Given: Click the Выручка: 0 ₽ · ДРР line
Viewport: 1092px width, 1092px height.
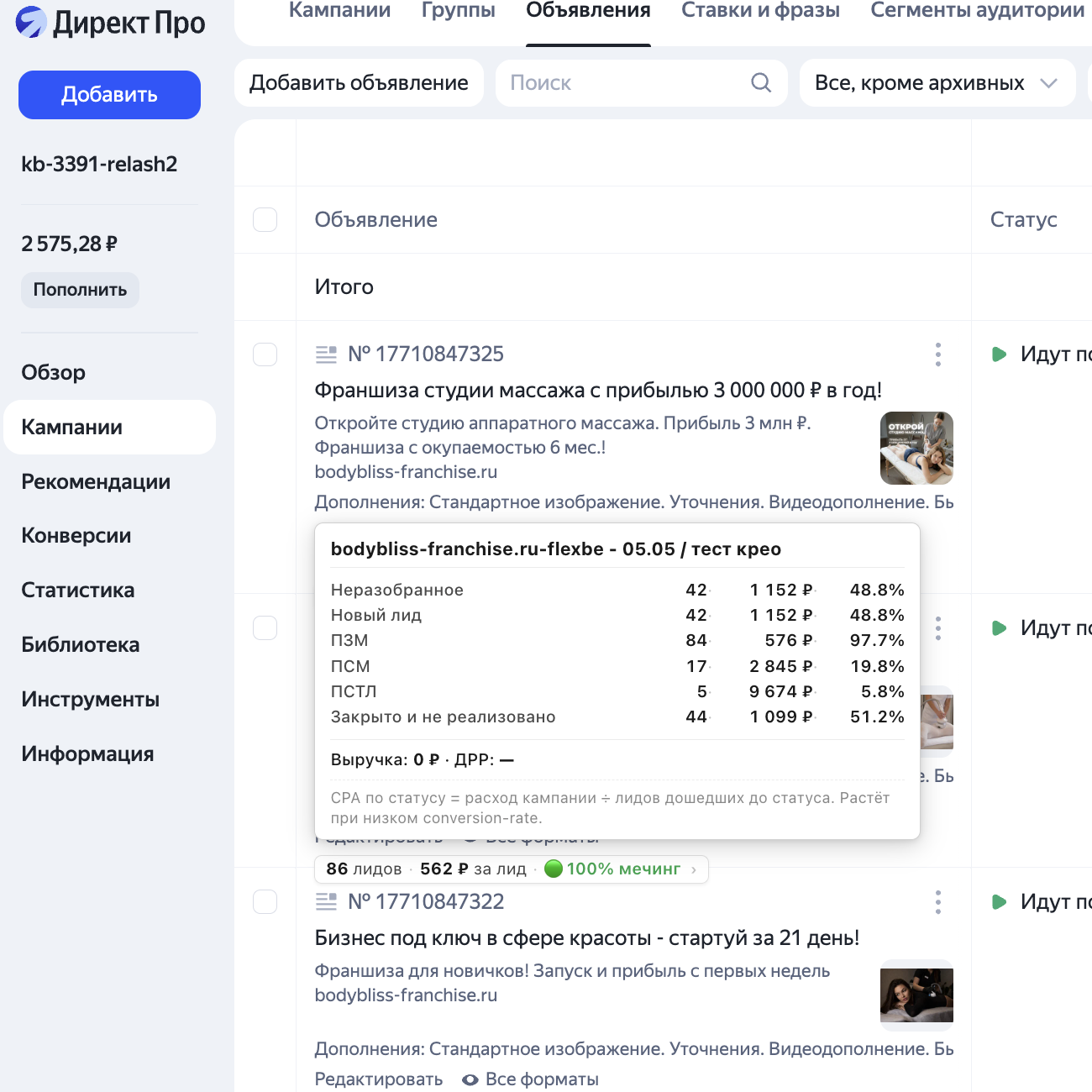Looking at the screenshot, I should (x=423, y=760).
